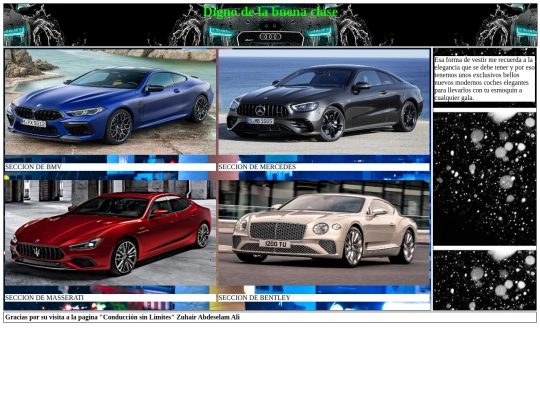Viewport: 540px width, 405px height.
Task: Click the beige Bentley car image
Action: coord(324,233)
